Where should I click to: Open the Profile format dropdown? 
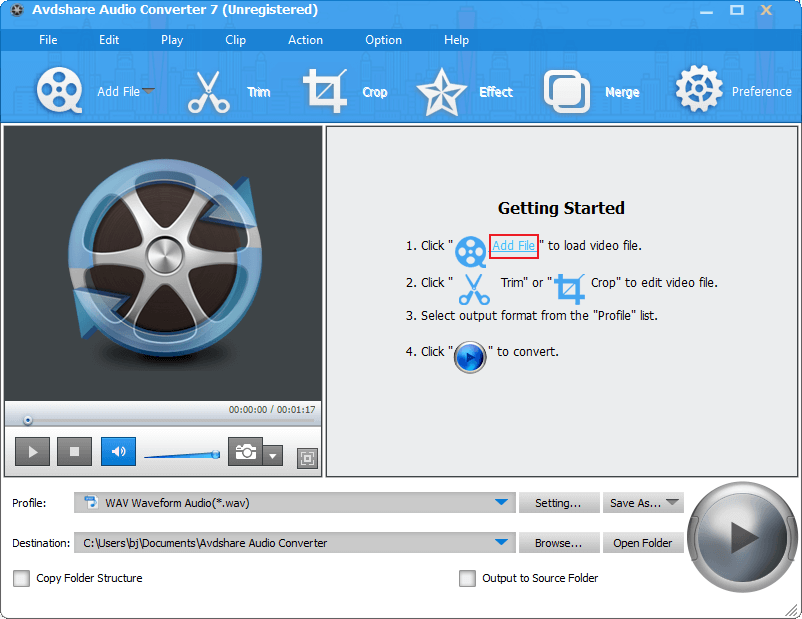point(503,504)
